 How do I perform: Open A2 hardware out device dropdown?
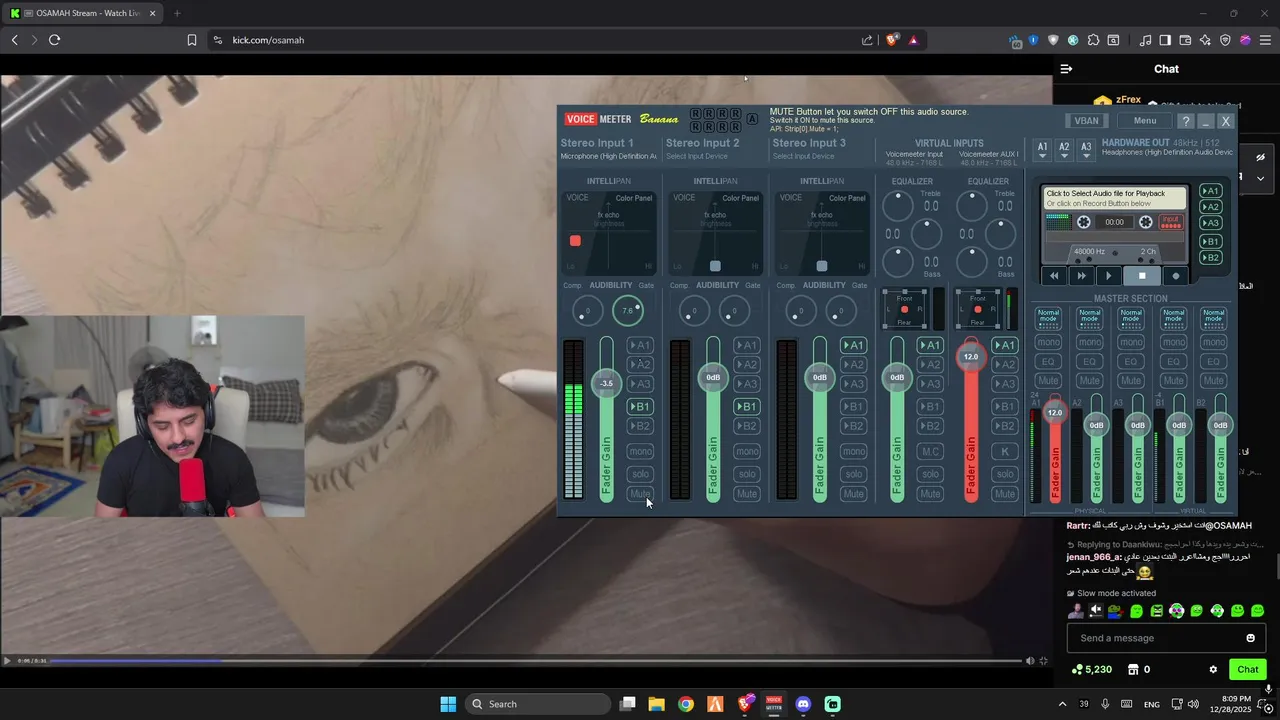click(x=1064, y=150)
